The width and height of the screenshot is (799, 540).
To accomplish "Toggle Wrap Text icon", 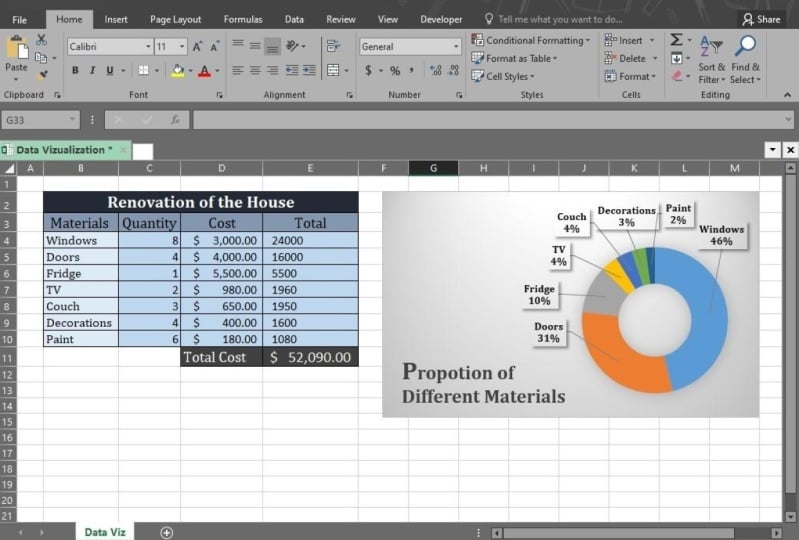I will tap(333, 46).
